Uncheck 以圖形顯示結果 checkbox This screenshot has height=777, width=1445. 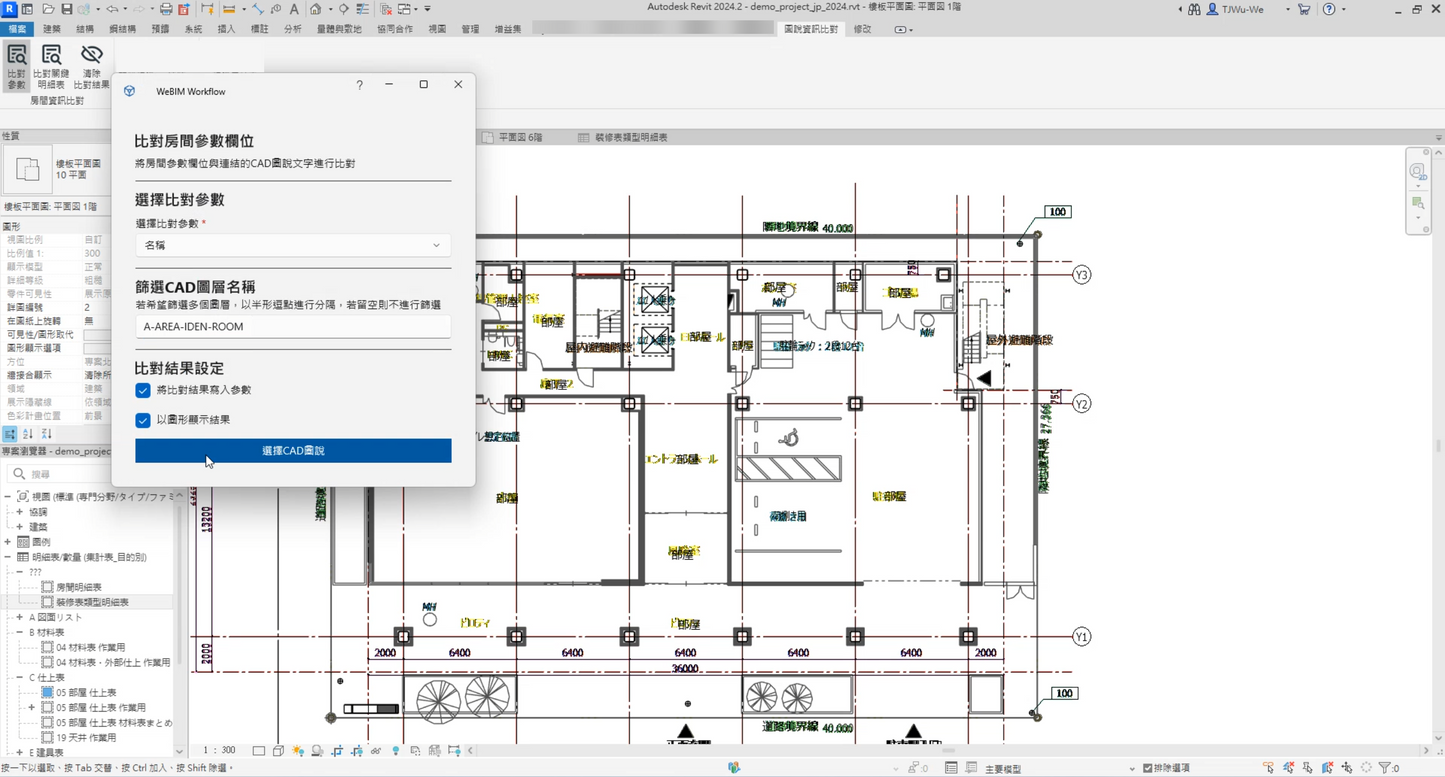[x=143, y=420]
